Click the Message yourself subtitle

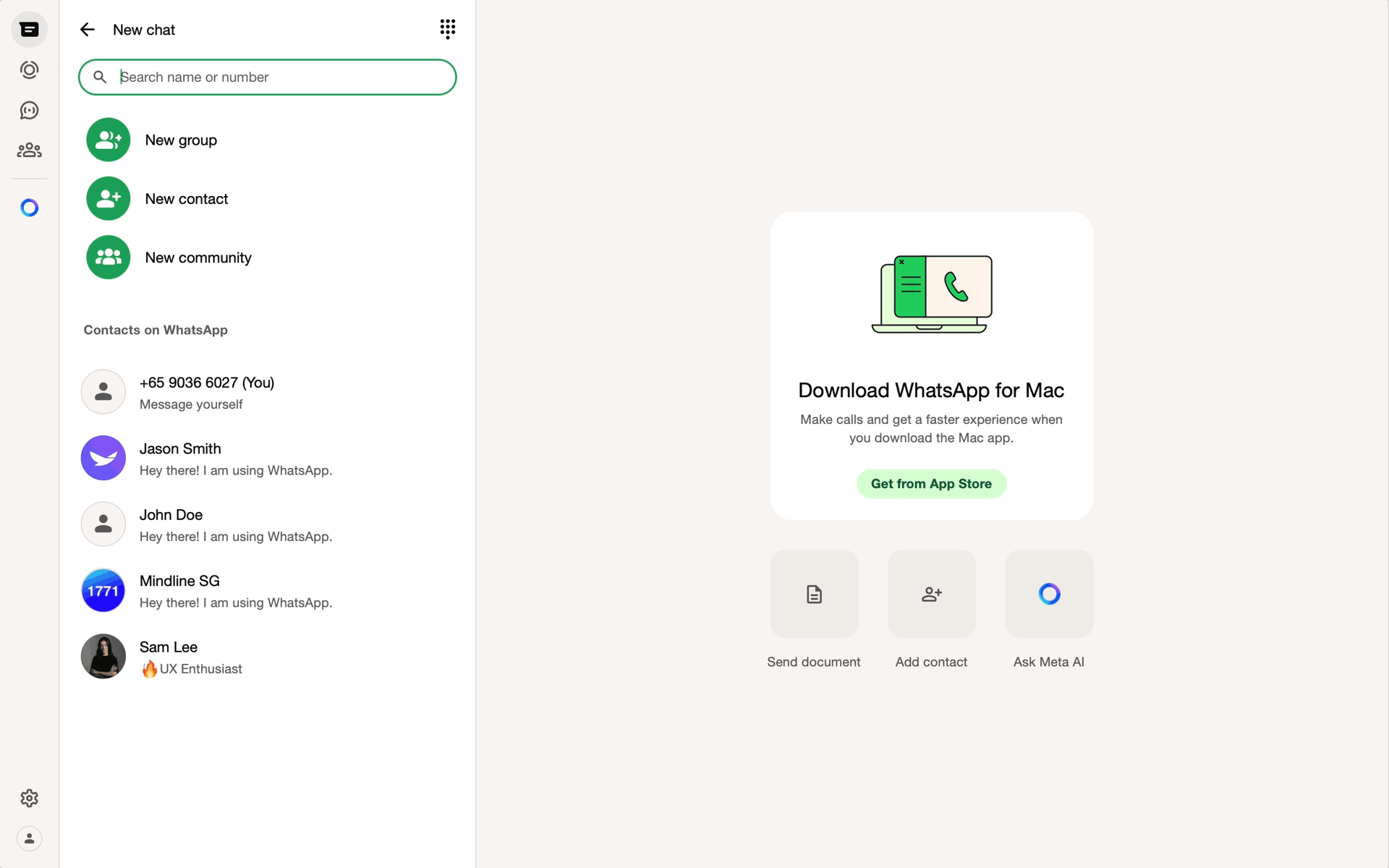pyautogui.click(x=191, y=404)
